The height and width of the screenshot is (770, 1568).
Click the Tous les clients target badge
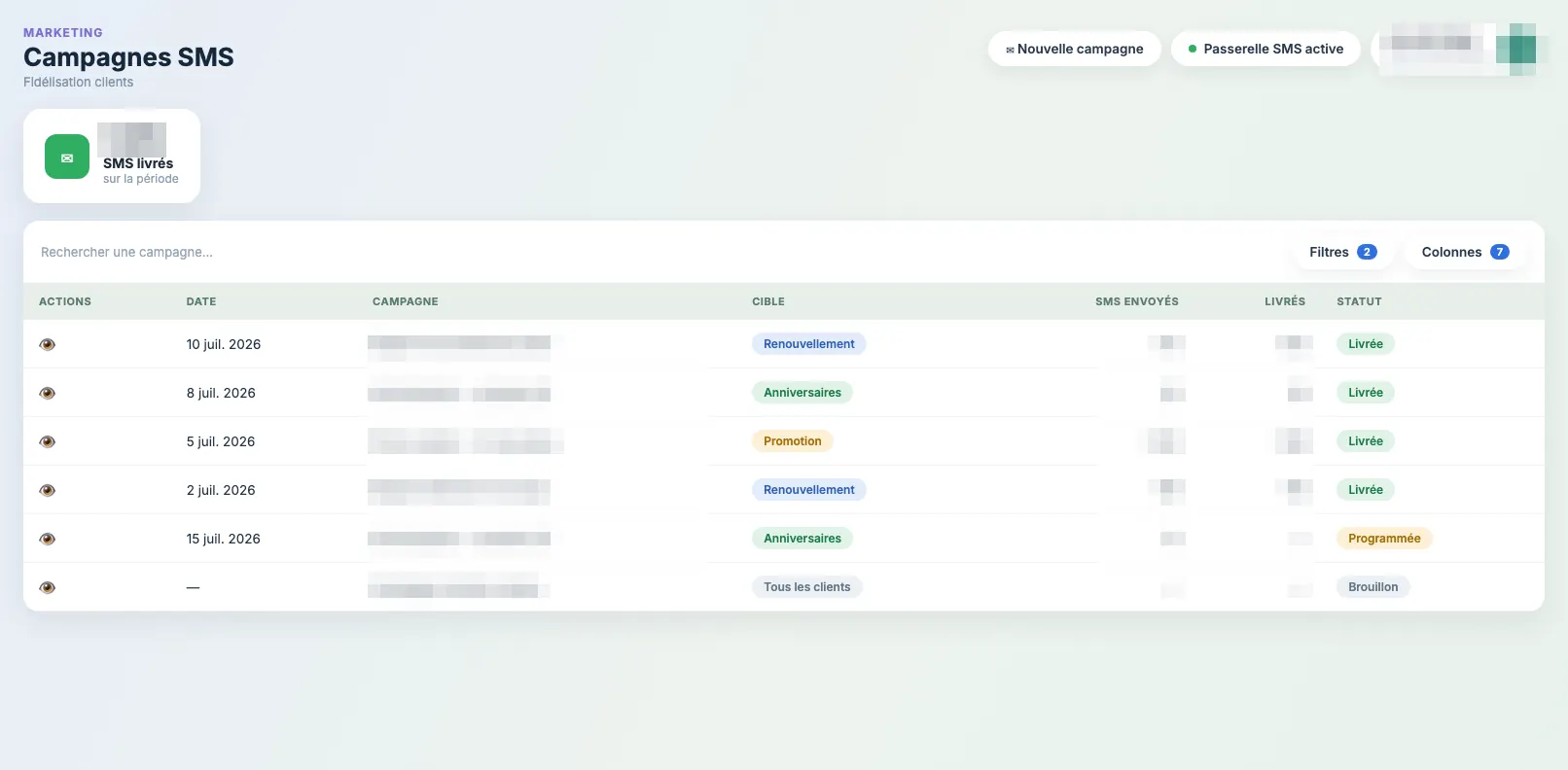pos(807,587)
